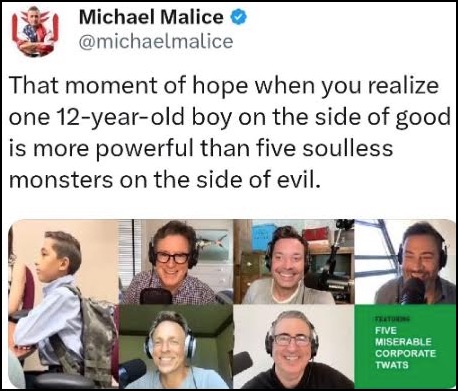Click the green caption panel
This screenshot has height=391, width=458.
pos(405,347)
